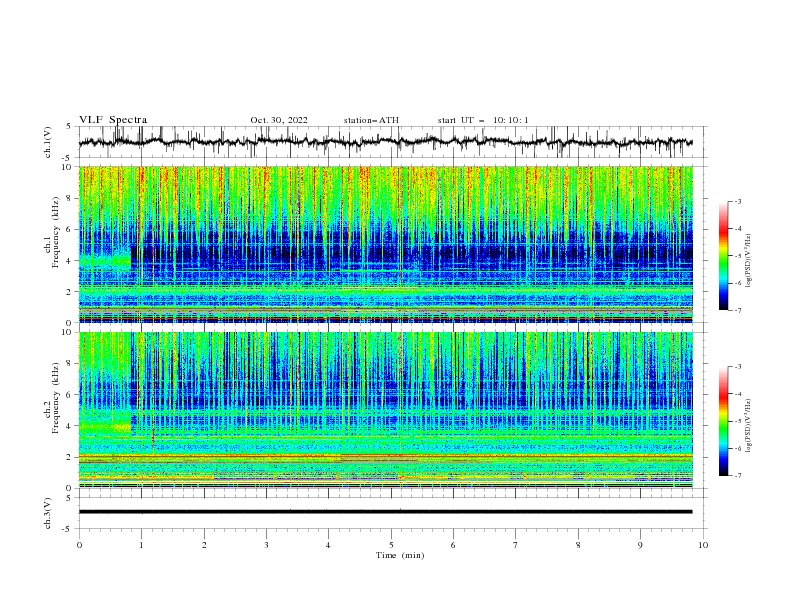The width and height of the screenshot is (792, 612).
Task: Click the ch.1 voltage waveform trace
Action: pyautogui.click(x=385, y=142)
